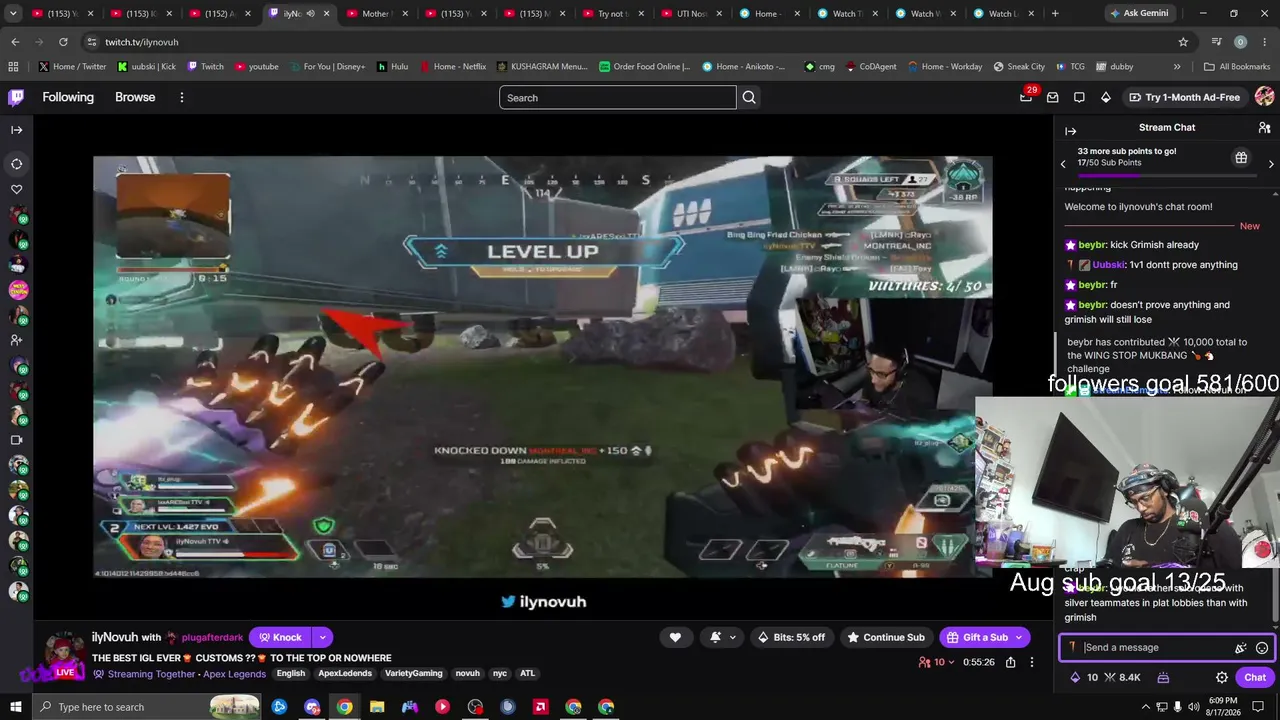This screenshot has width=1280, height=720.
Task: Open the channel points treasure chest
Action: (1163, 677)
